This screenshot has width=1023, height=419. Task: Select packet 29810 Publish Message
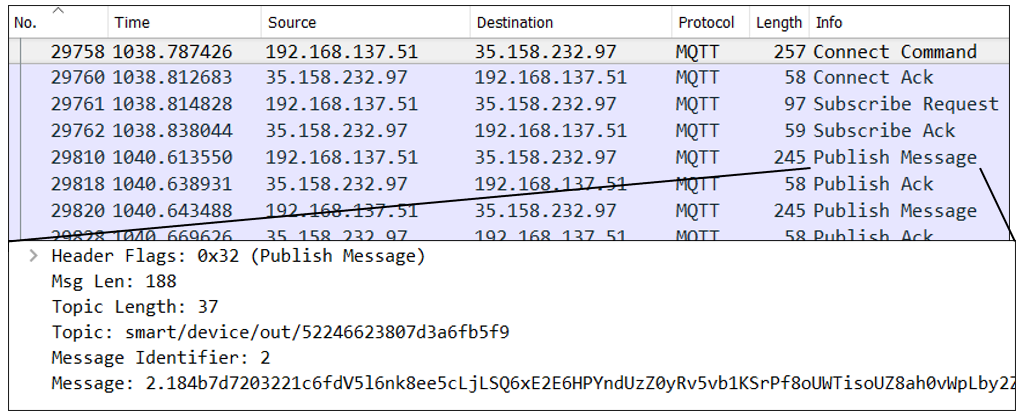pyautogui.click(x=510, y=157)
